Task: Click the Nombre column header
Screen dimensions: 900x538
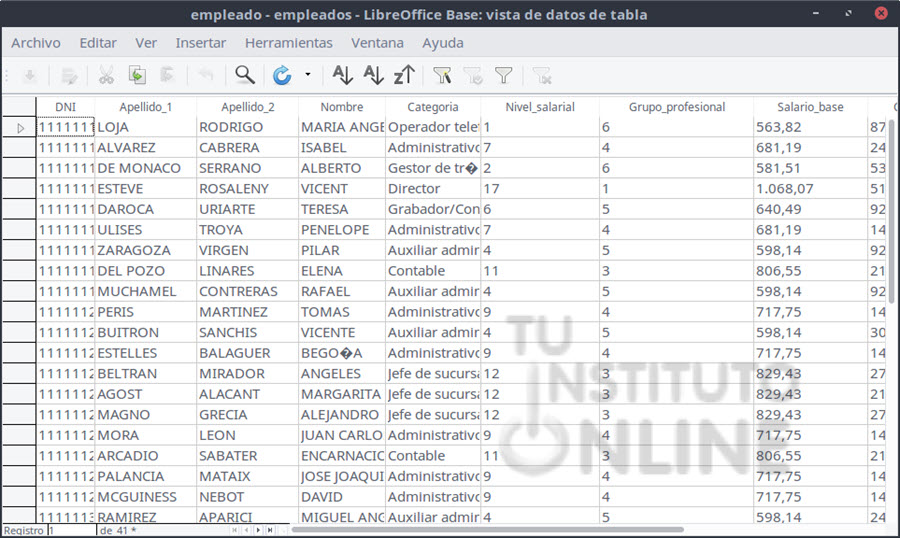Action: click(x=342, y=107)
